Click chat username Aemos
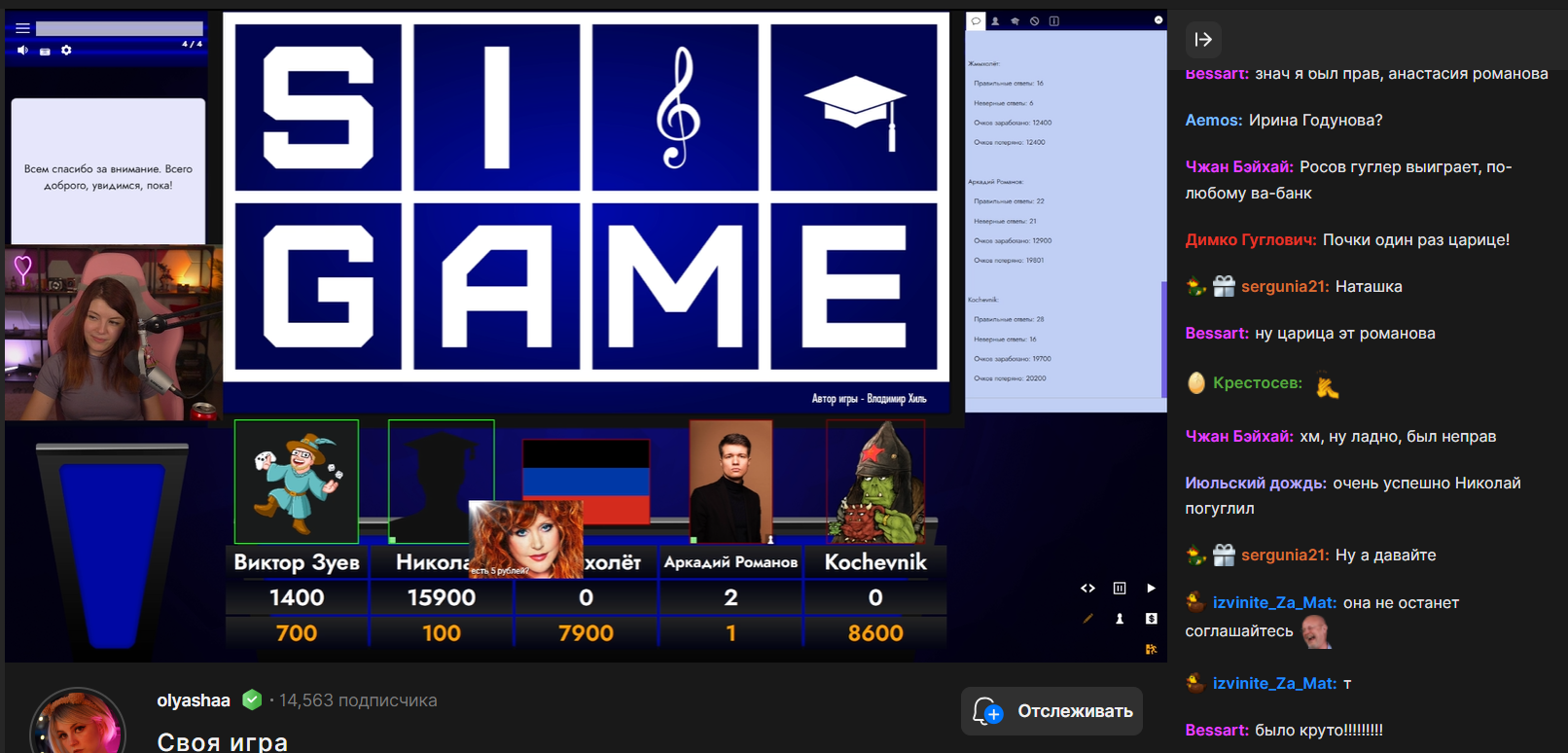 [x=1213, y=121]
